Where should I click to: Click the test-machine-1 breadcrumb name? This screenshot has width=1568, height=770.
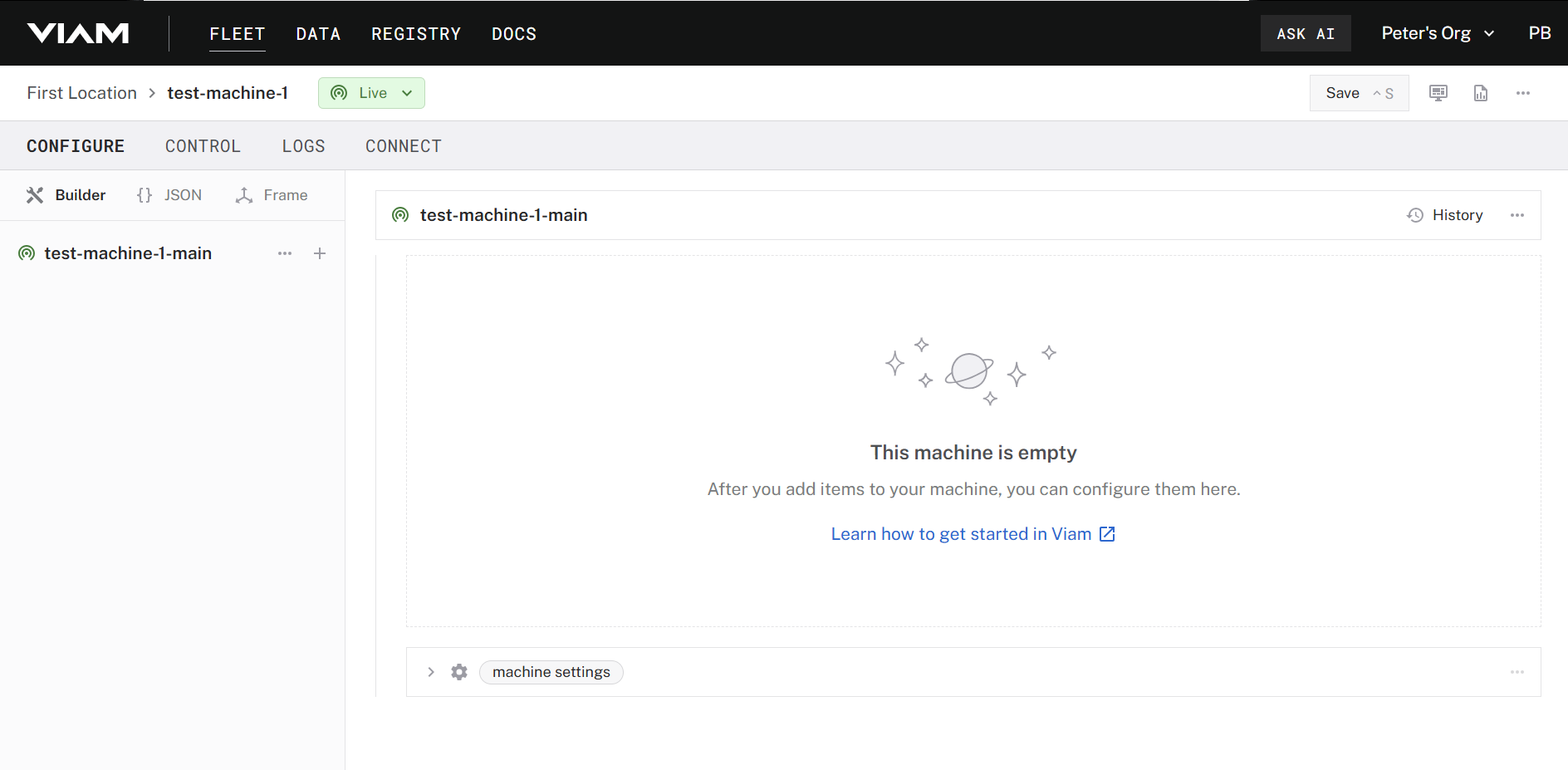[x=228, y=93]
